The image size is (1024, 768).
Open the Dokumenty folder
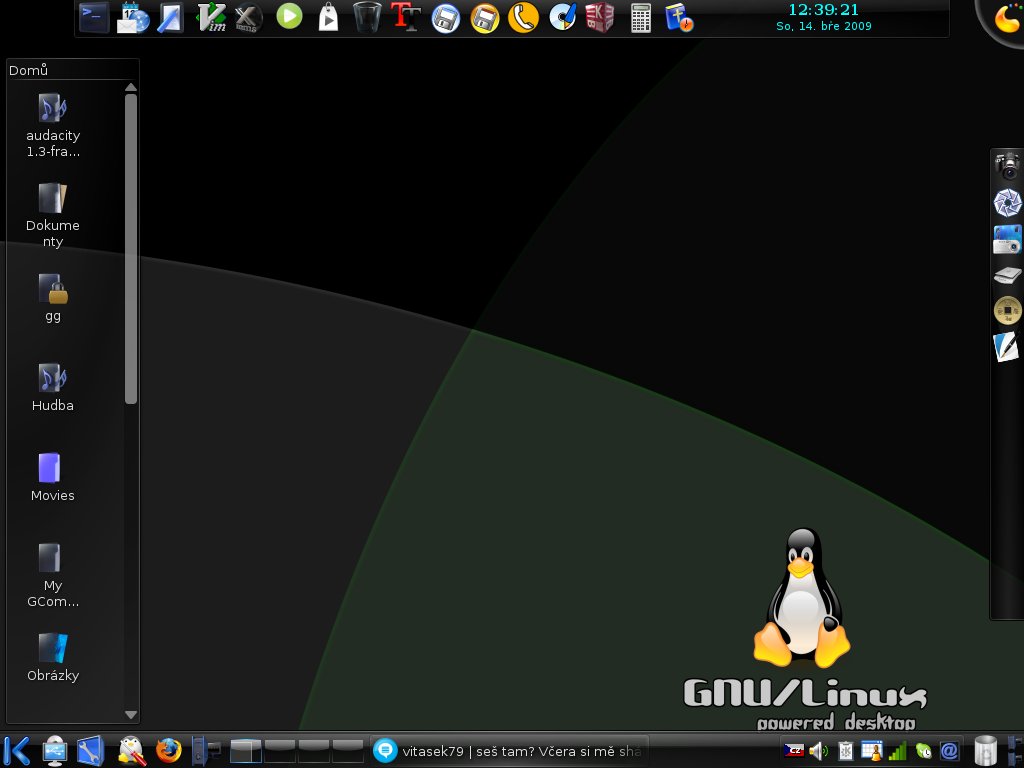[52, 216]
